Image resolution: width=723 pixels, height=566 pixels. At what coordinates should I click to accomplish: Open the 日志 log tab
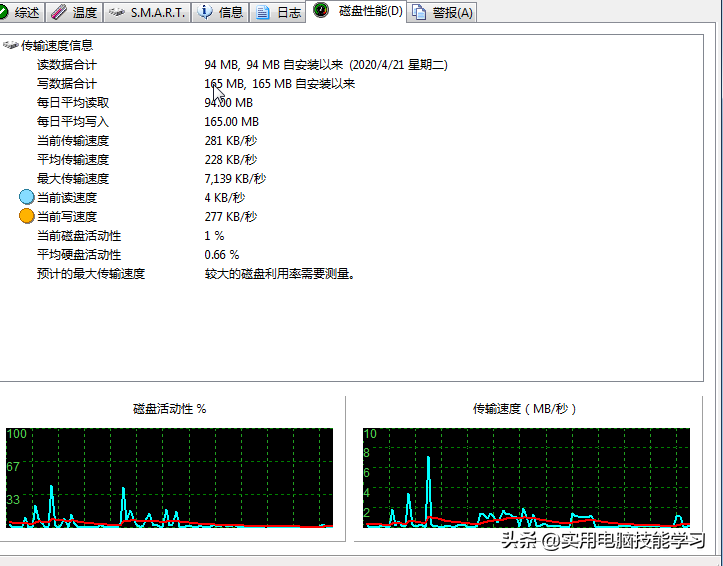pyautogui.click(x=278, y=12)
